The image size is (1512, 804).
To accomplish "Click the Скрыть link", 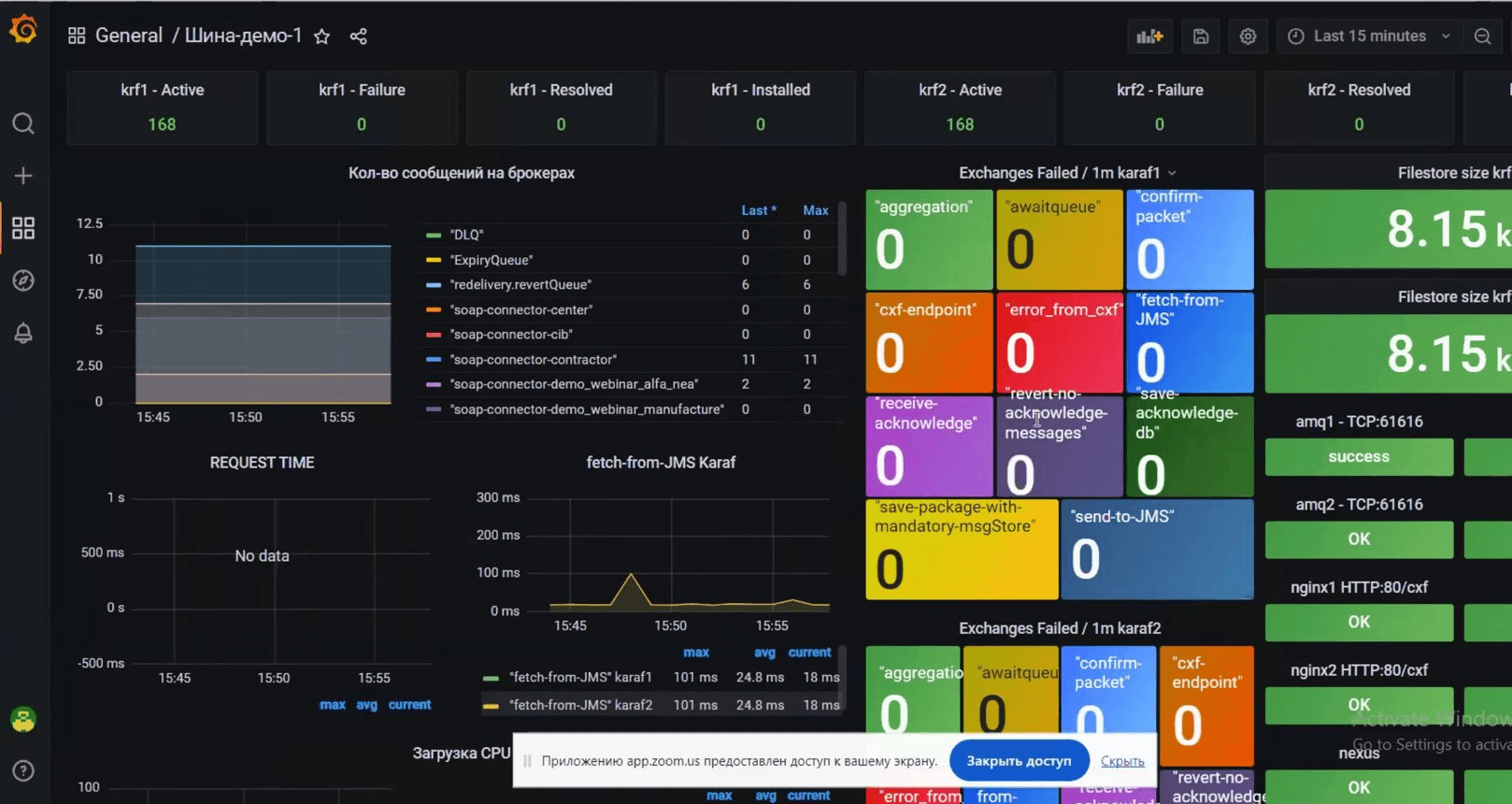I will (1122, 761).
